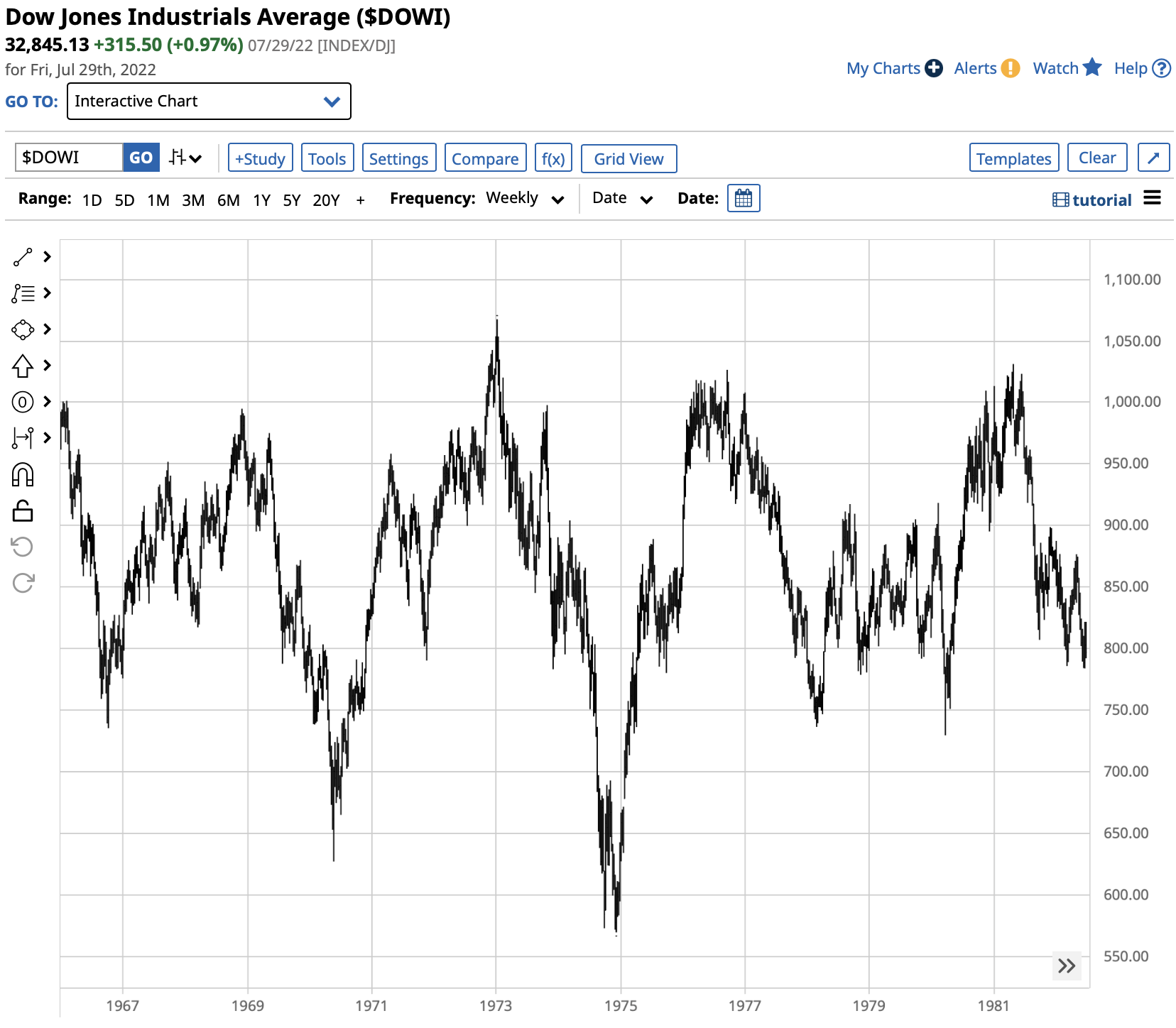Click the Clear button
This screenshot has height=1028, width=1176.
[x=1097, y=158]
